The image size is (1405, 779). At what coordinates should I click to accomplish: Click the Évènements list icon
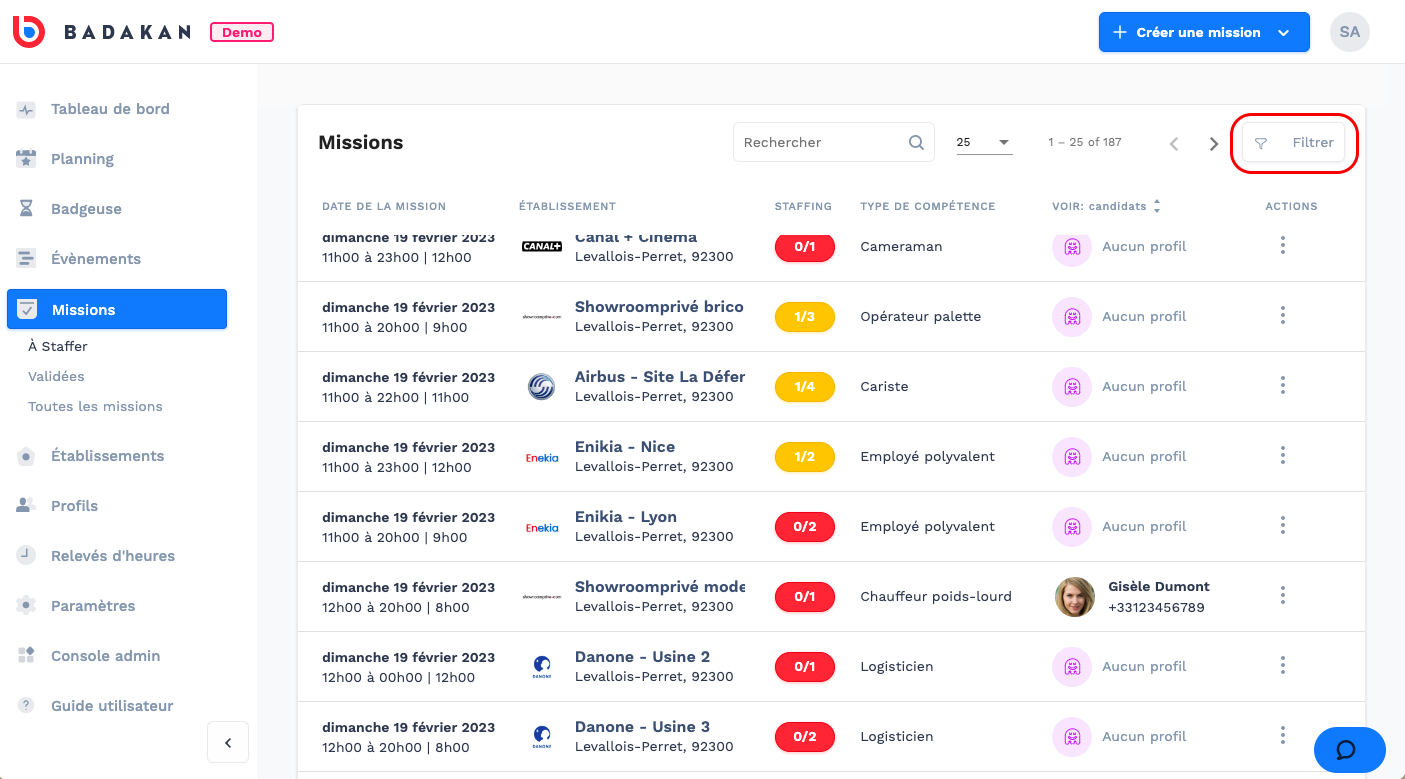click(x=27, y=259)
